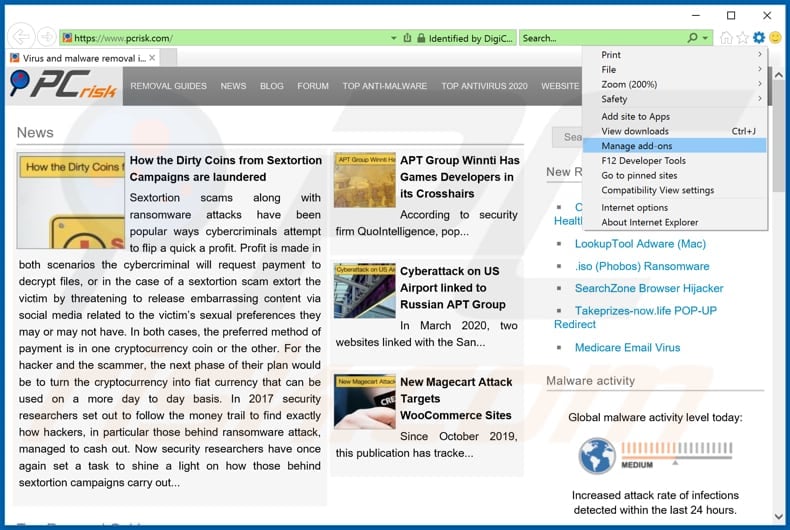This screenshot has height=530, width=790.
Task: Open APT Group Winnti article headline
Action: (x=459, y=177)
